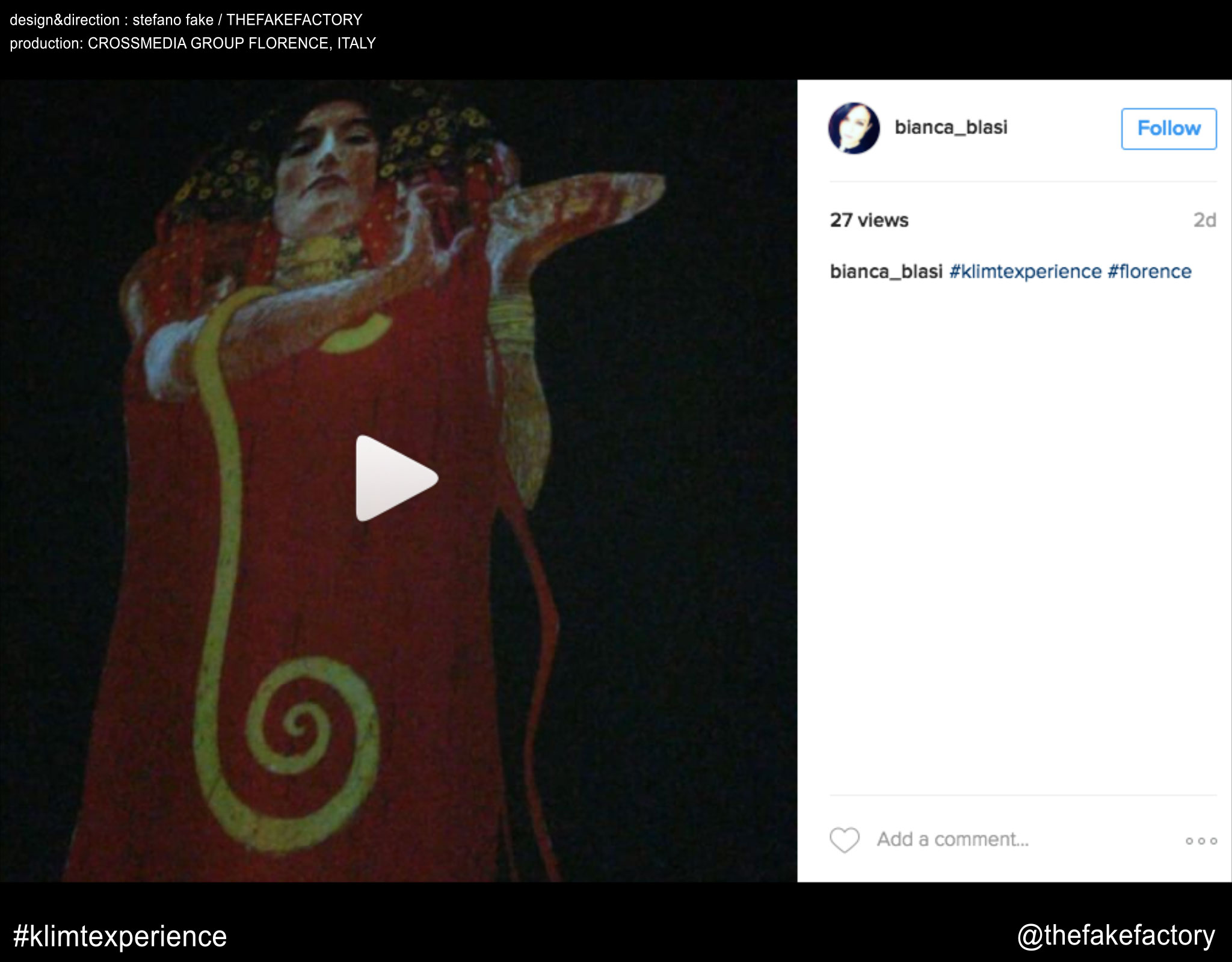1232x962 pixels.
Task: Click CROSSMEDIA GROUP FLORENCE production credit
Action: pyautogui.click(x=208, y=43)
